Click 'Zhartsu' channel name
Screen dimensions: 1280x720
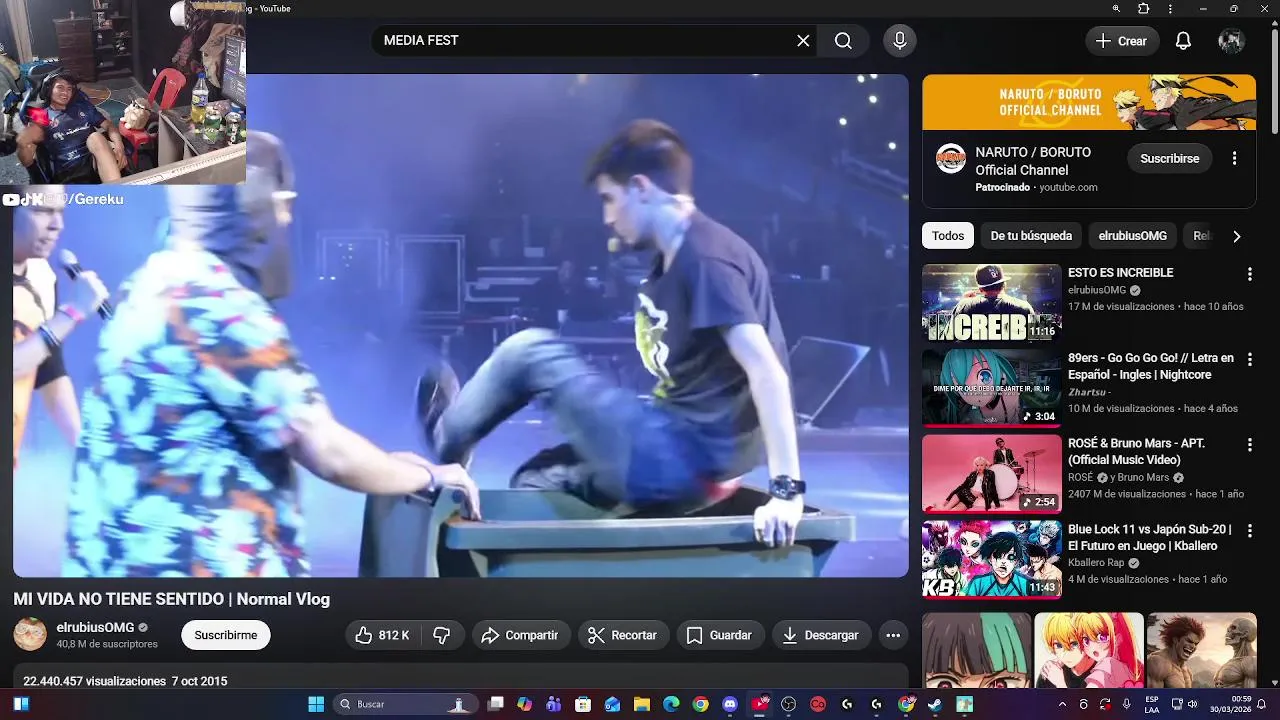1086,392
